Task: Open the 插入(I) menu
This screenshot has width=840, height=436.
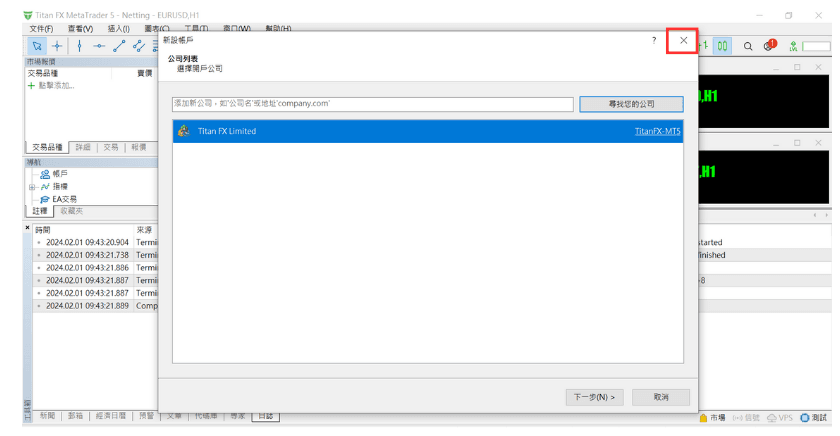Action: point(118,29)
